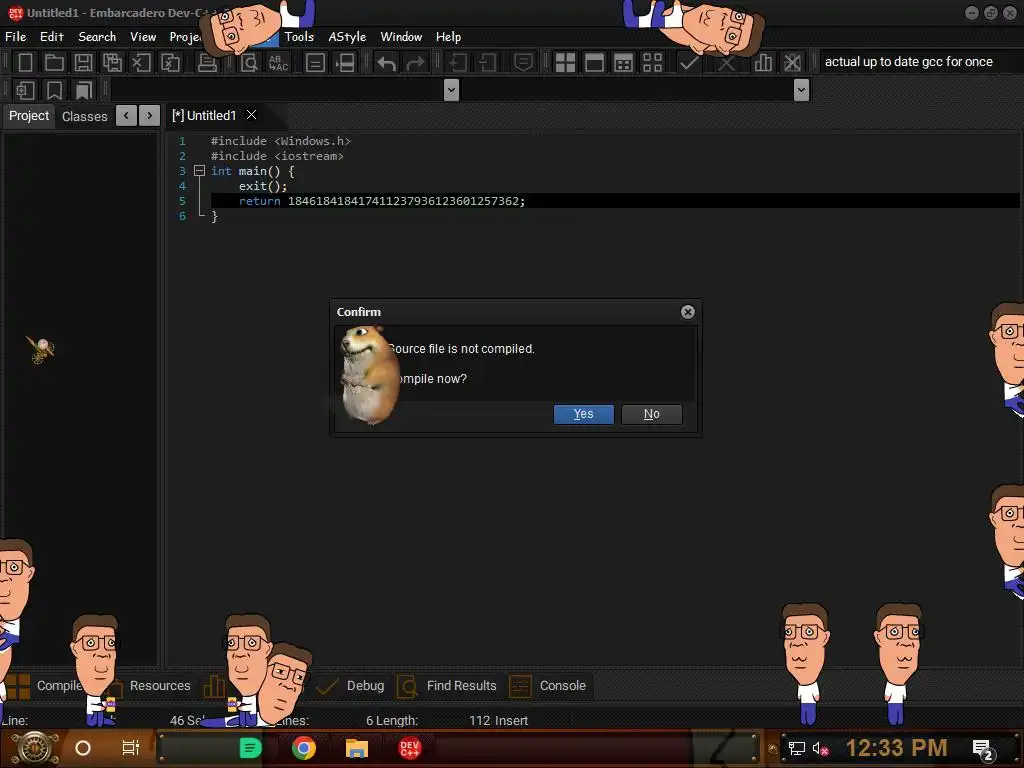Close the Confirm dialog
The image size is (1024, 768).
pos(688,312)
